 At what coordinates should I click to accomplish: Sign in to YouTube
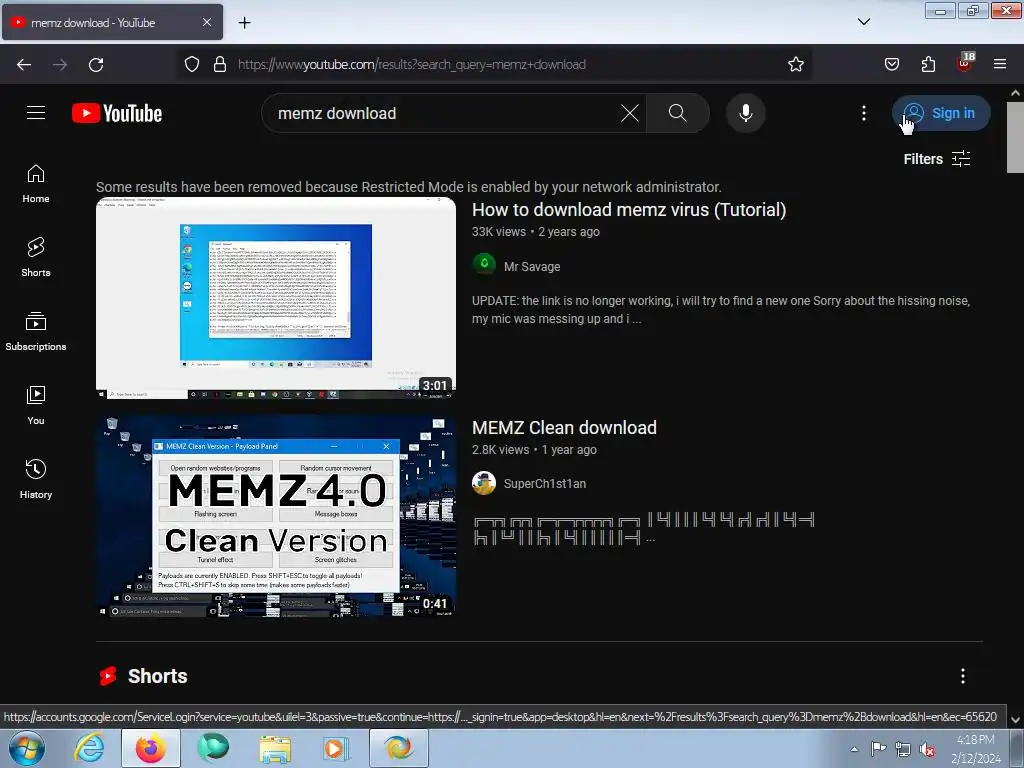pyautogui.click(x=941, y=113)
